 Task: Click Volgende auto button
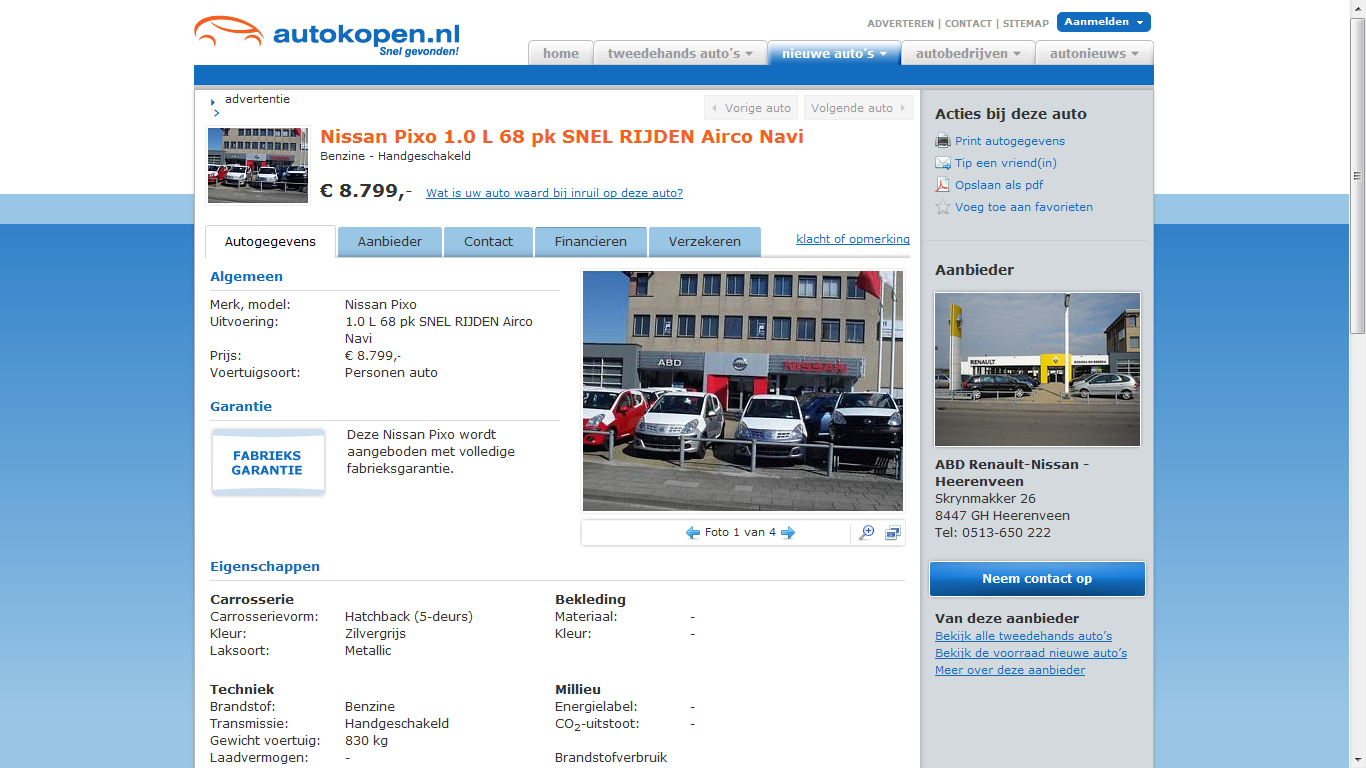tap(859, 108)
